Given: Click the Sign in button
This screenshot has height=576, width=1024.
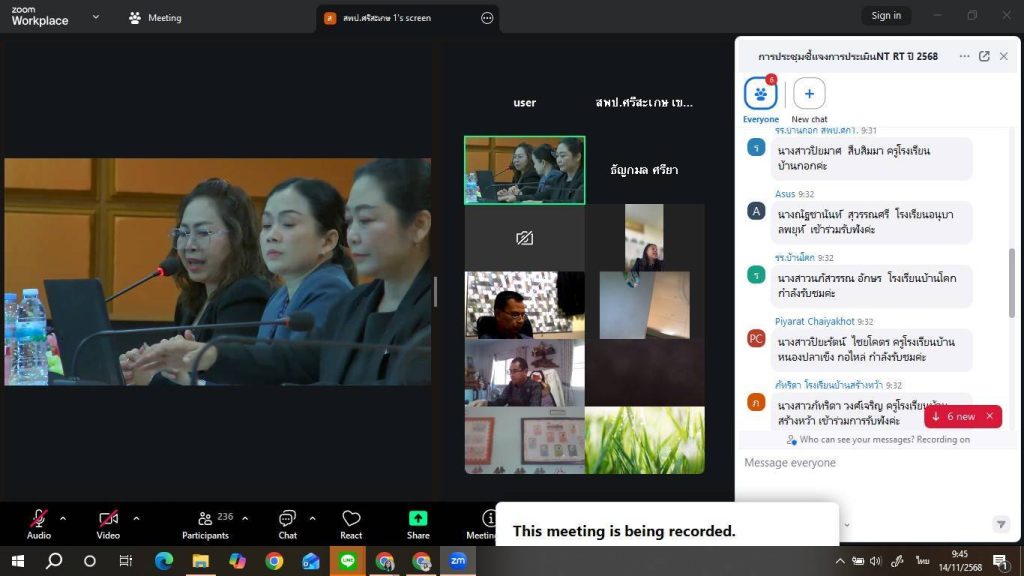Looking at the screenshot, I should [x=885, y=15].
